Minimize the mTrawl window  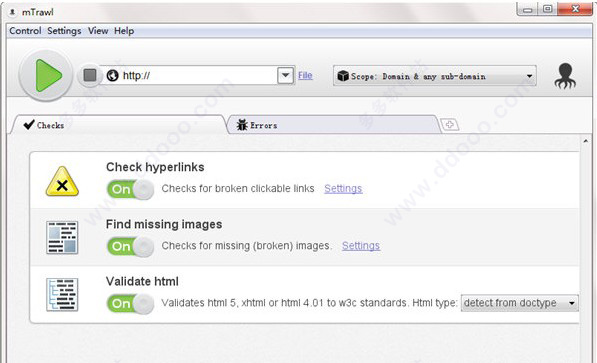pyautogui.click(x=527, y=9)
